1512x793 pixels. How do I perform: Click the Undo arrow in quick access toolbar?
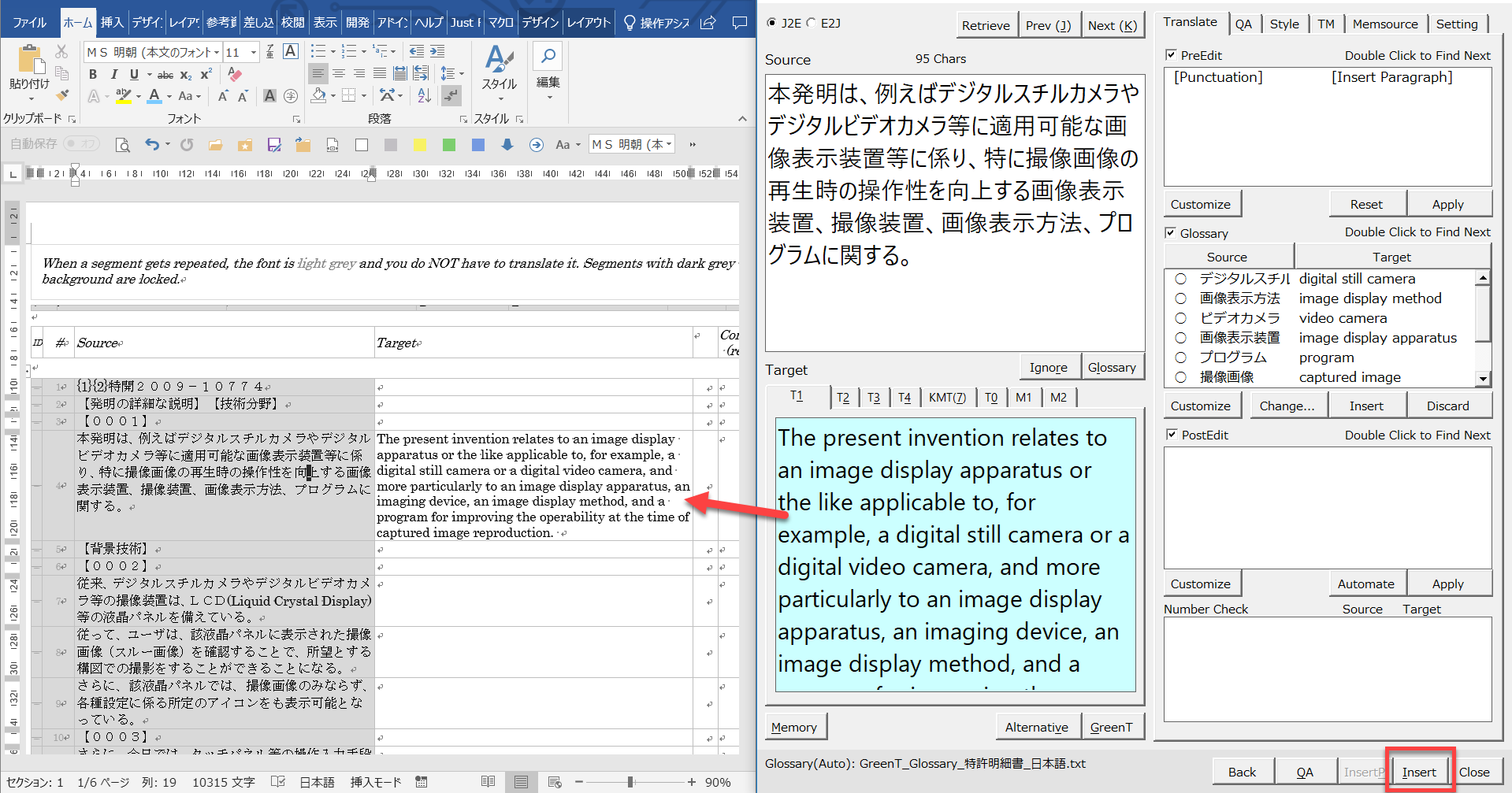pos(152,145)
